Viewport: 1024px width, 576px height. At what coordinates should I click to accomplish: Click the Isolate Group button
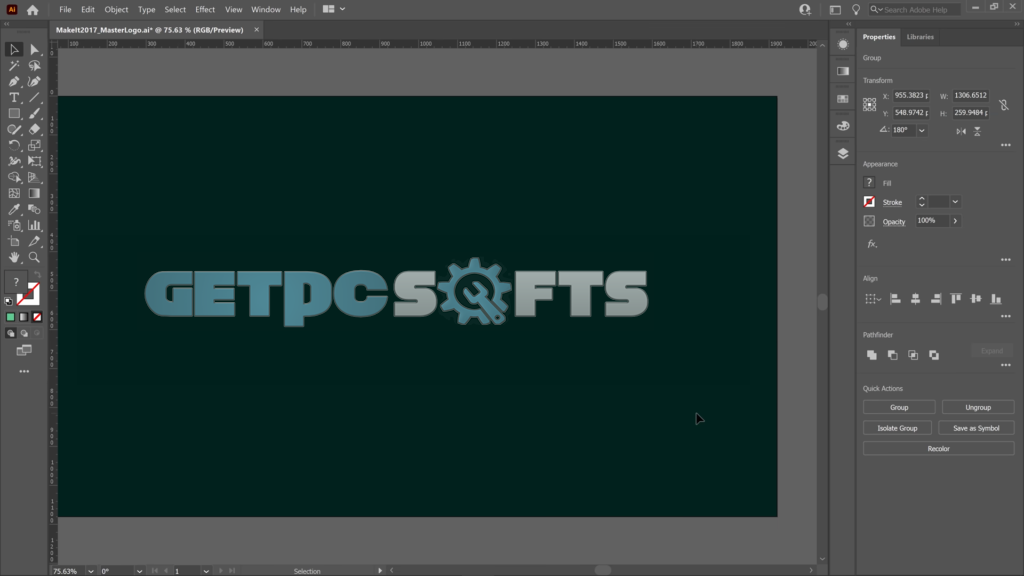[x=897, y=428]
